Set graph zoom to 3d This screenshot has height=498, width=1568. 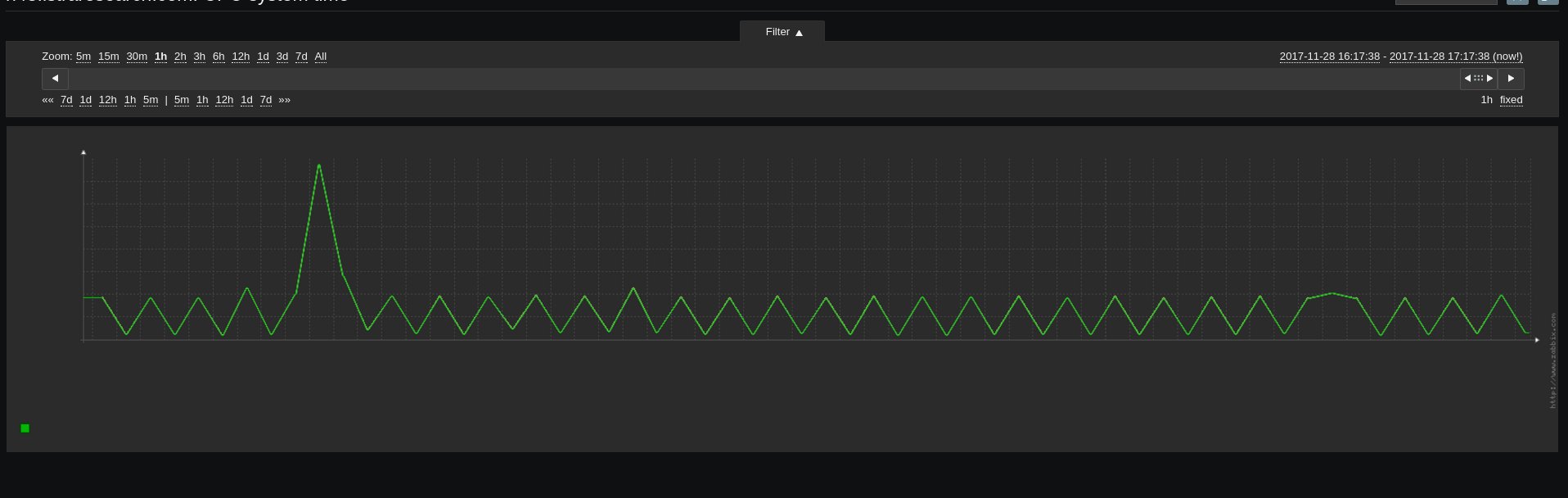pos(282,57)
